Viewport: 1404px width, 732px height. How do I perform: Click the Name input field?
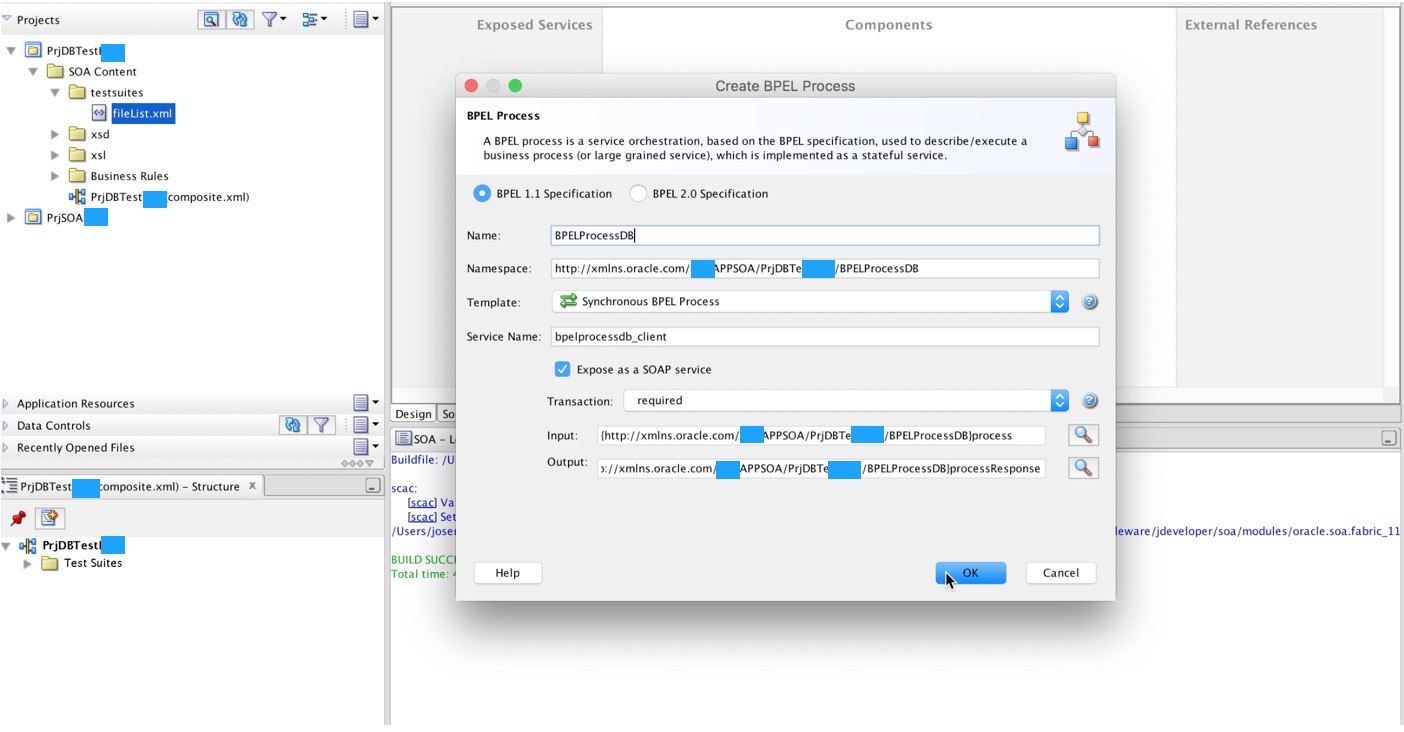coord(825,235)
